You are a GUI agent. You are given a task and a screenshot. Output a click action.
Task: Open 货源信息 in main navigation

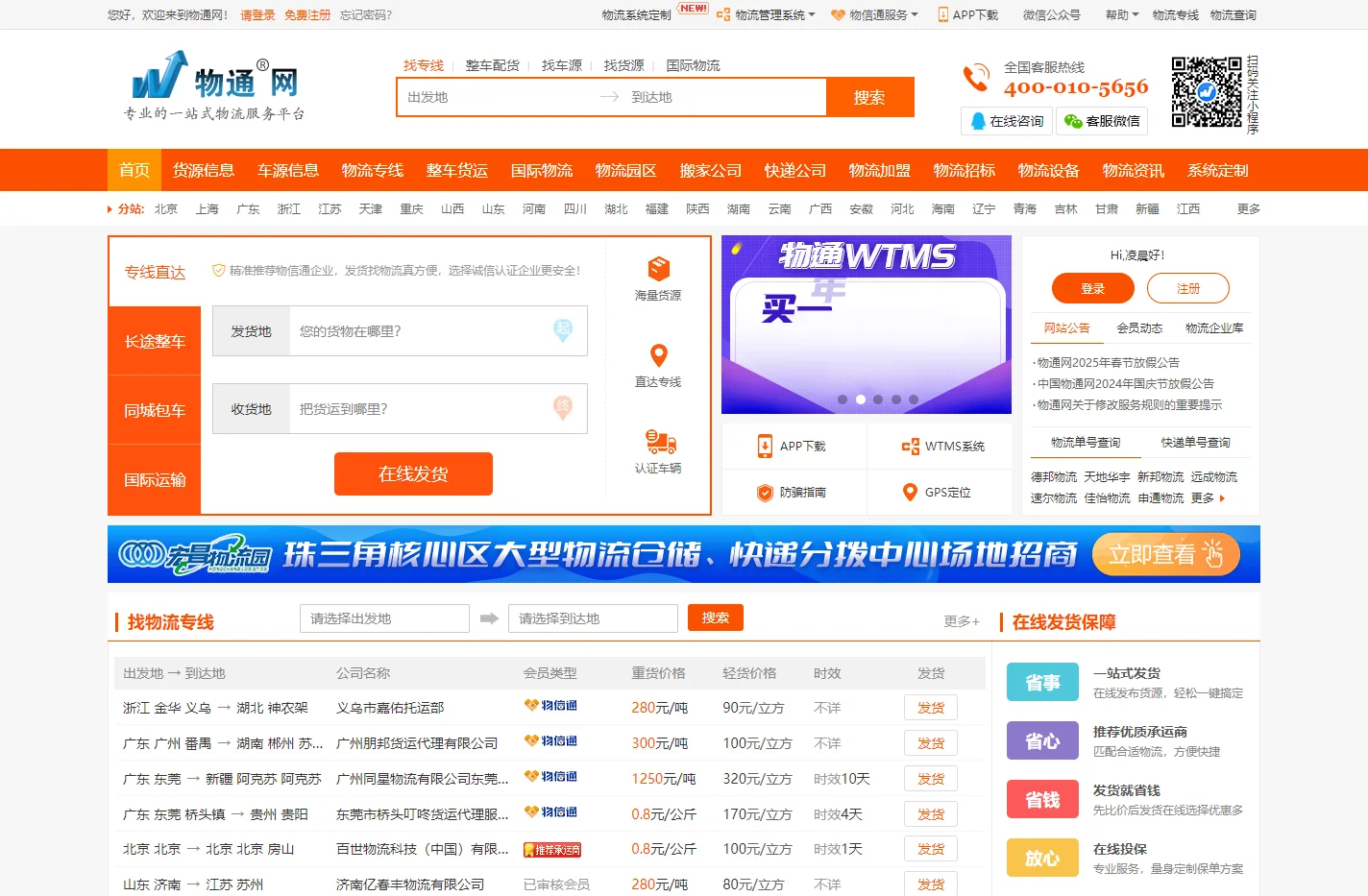pyautogui.click(x=204, y=170)
